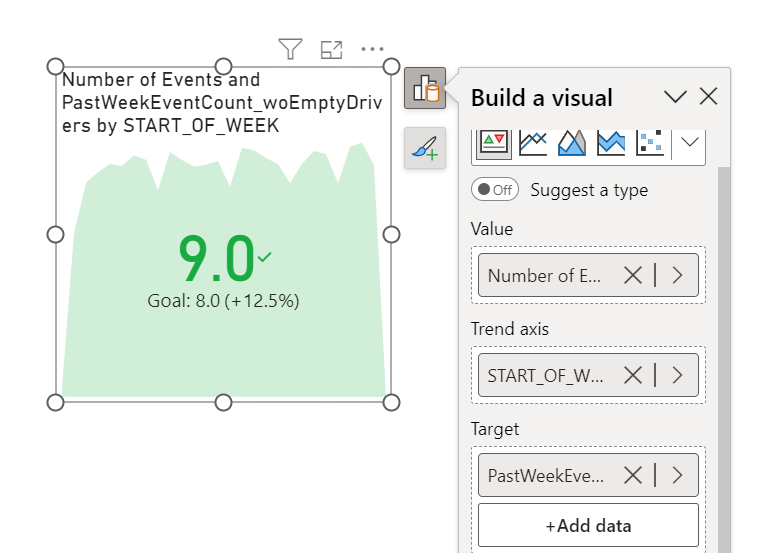Open the Build a visual button

point(425,88)
